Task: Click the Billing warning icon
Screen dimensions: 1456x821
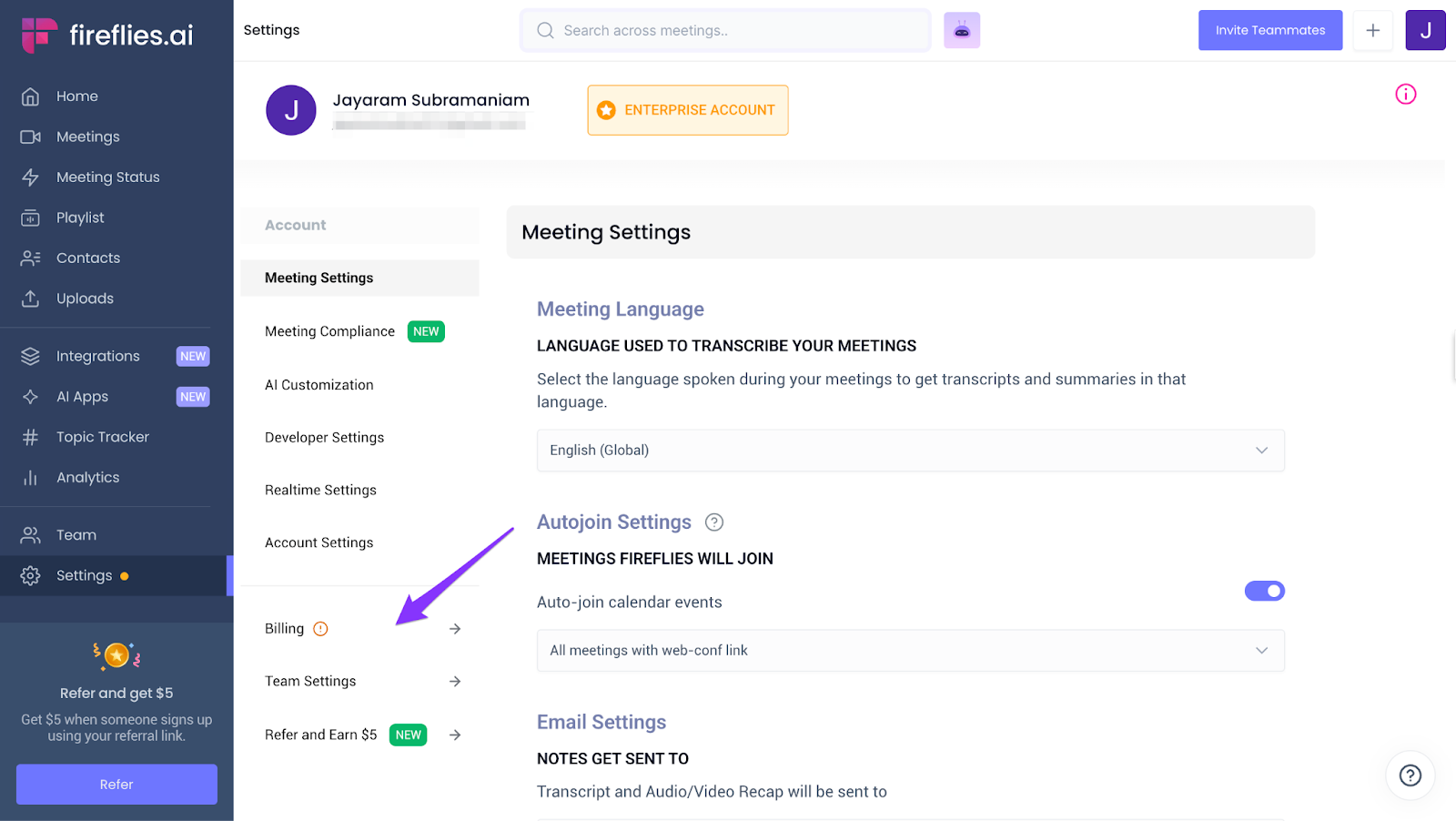Action: coord(320,629)
